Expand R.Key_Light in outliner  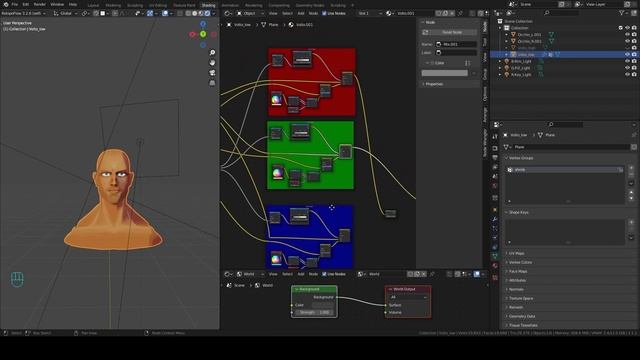[500, 75]
